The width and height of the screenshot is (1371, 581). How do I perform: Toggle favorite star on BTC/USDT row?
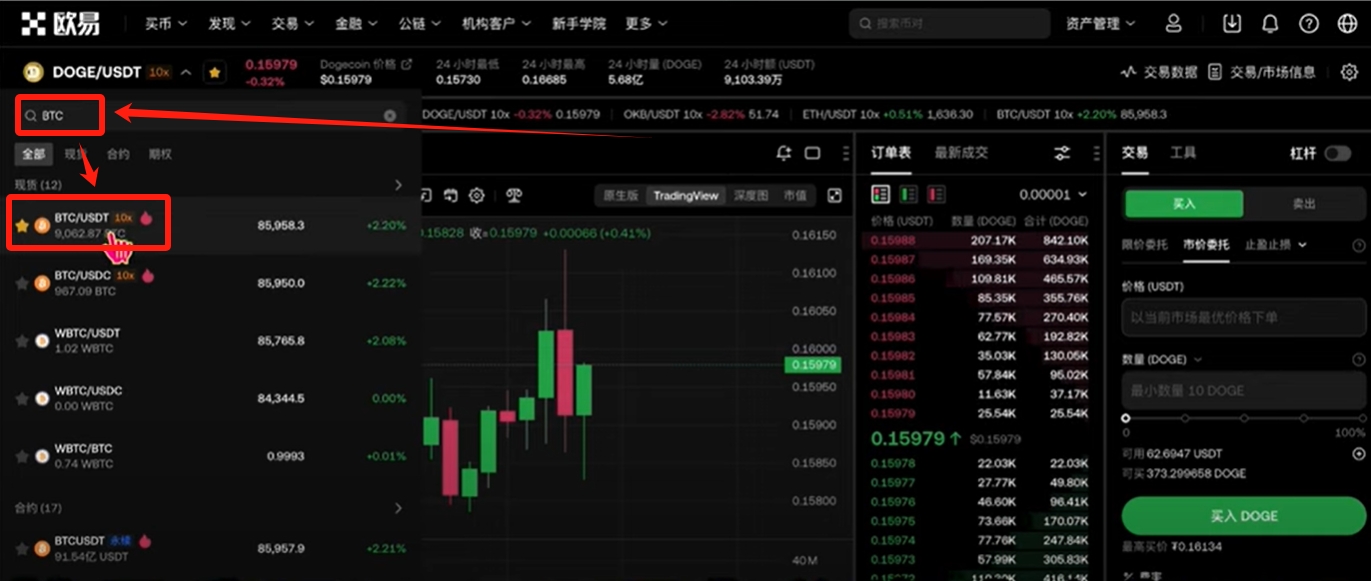pyautogui.click(x=21, y=225)
